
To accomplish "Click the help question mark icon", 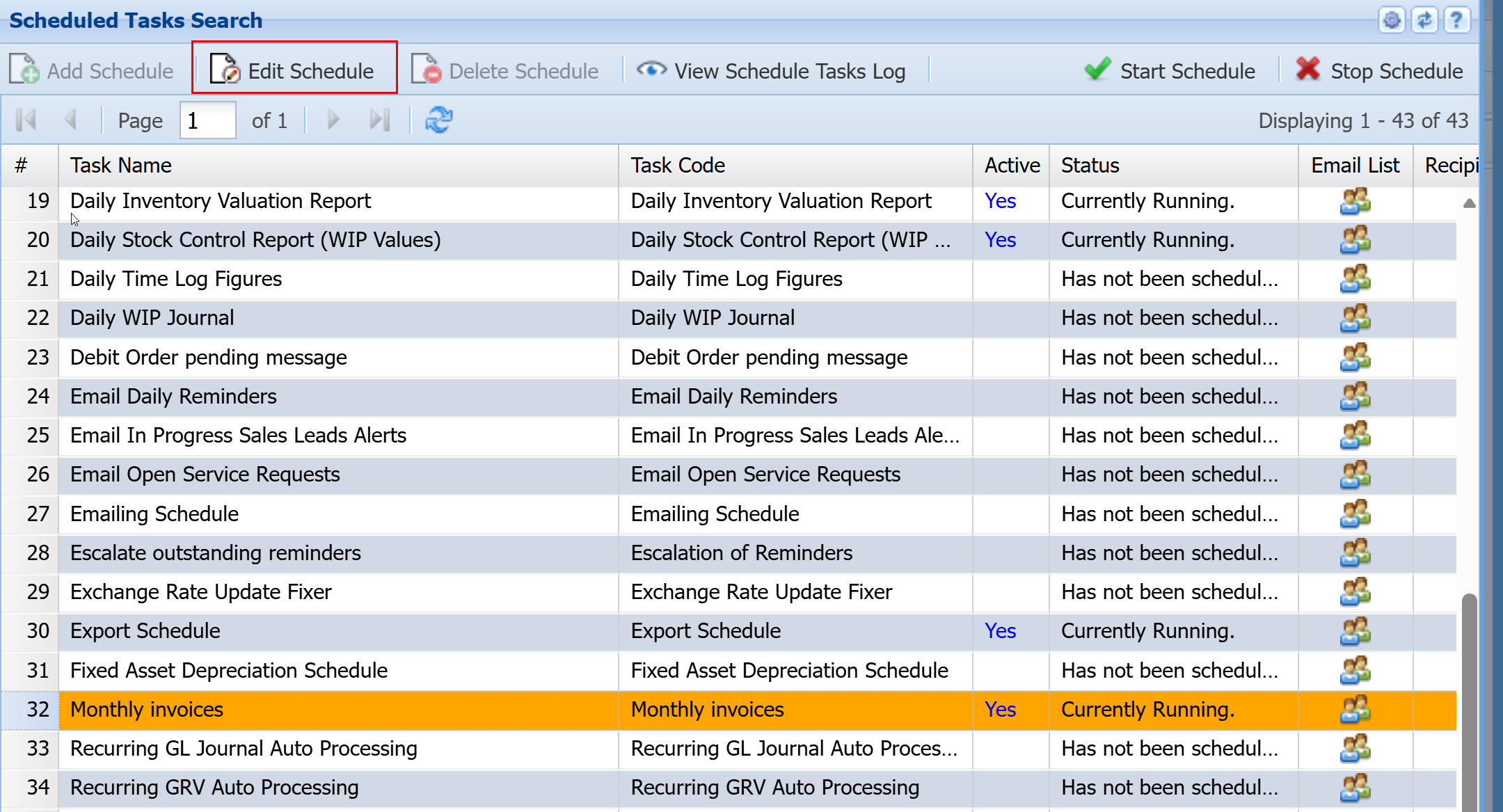I will click(x=1456, y=20).
